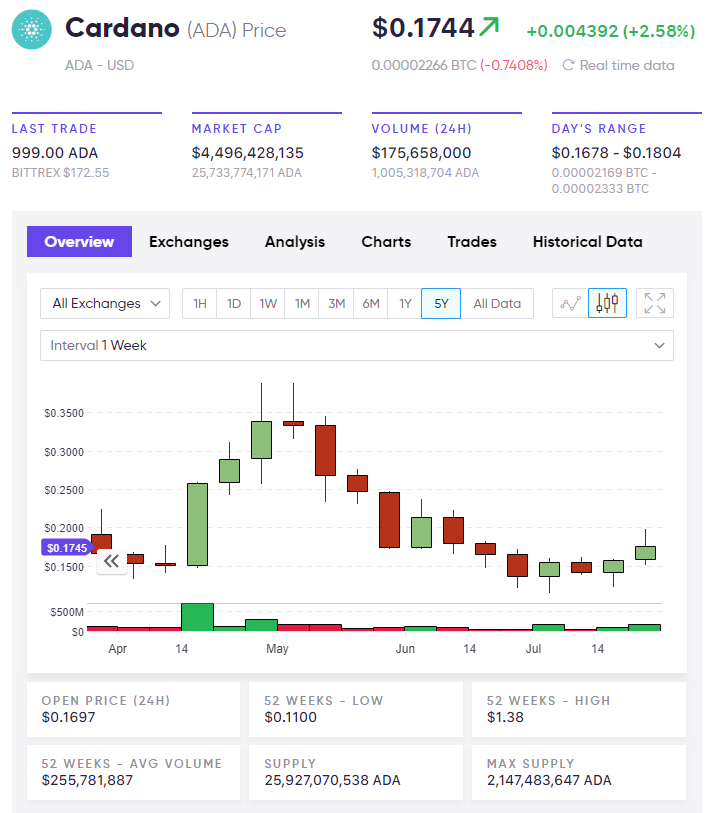Toggle the 5Y time range
Viewport: 712px width, 813px height.
441,303
